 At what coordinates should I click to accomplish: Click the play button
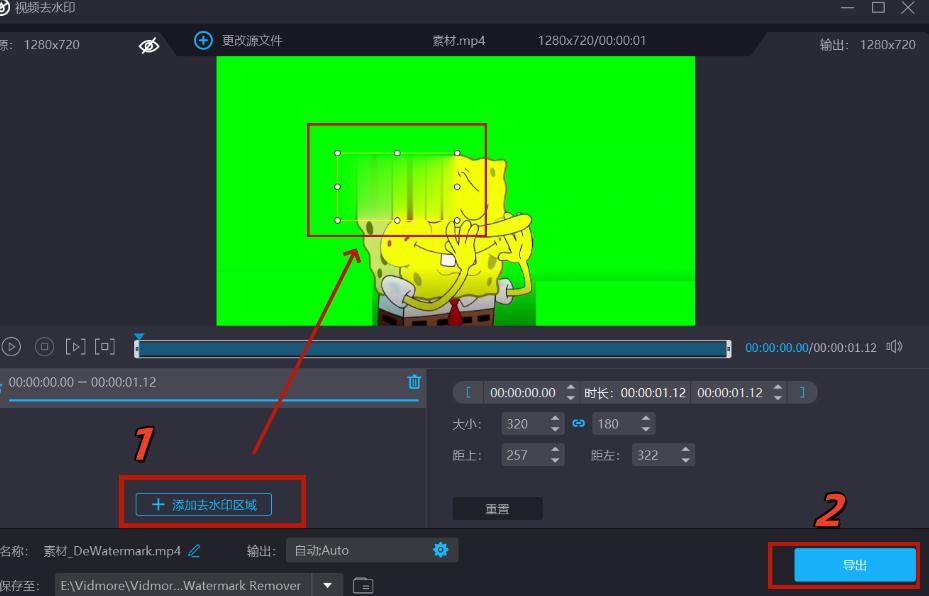tap(11, 347)
